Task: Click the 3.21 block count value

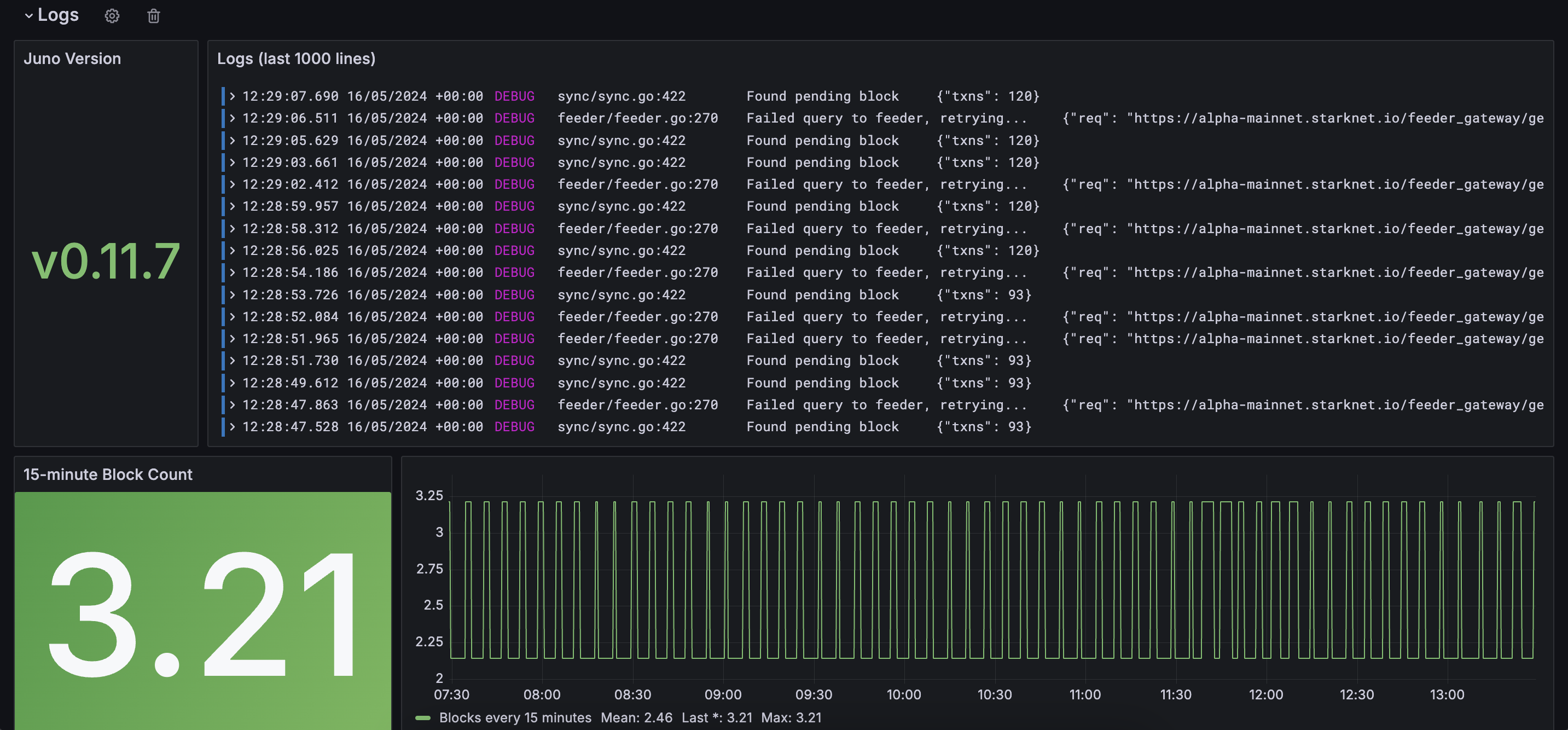Action: point(202,613)
